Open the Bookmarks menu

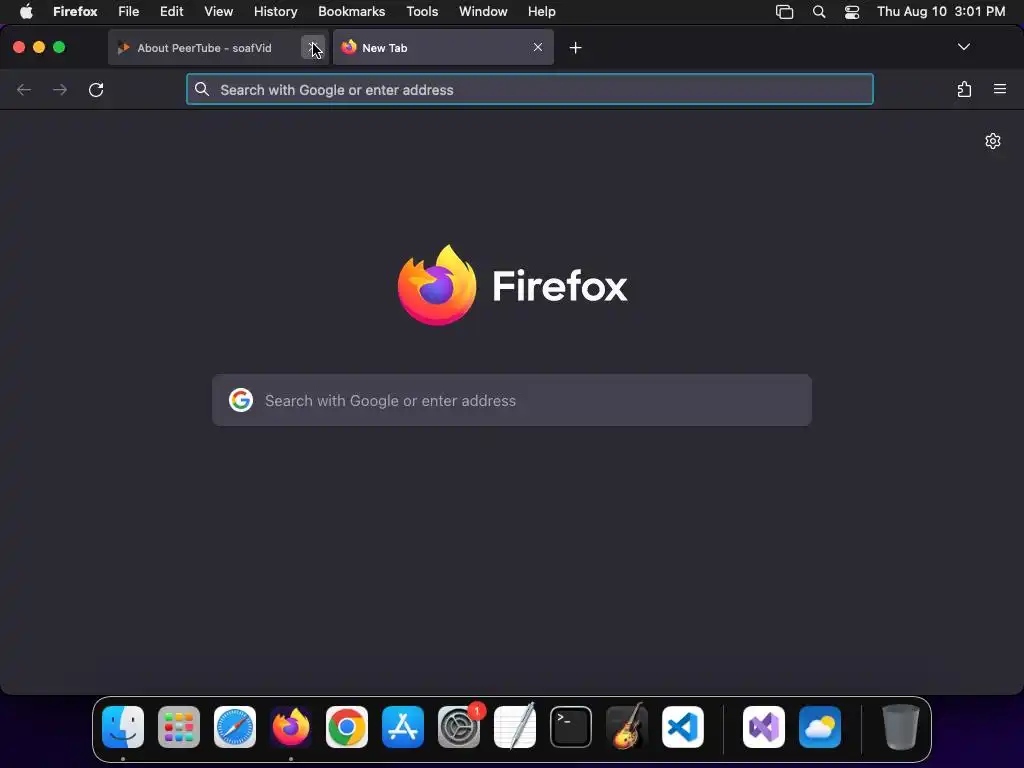351,12
